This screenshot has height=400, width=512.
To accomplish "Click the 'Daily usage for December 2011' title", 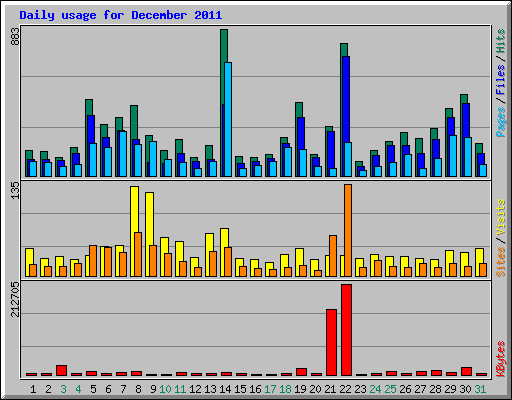I will [x=121, y=15].
